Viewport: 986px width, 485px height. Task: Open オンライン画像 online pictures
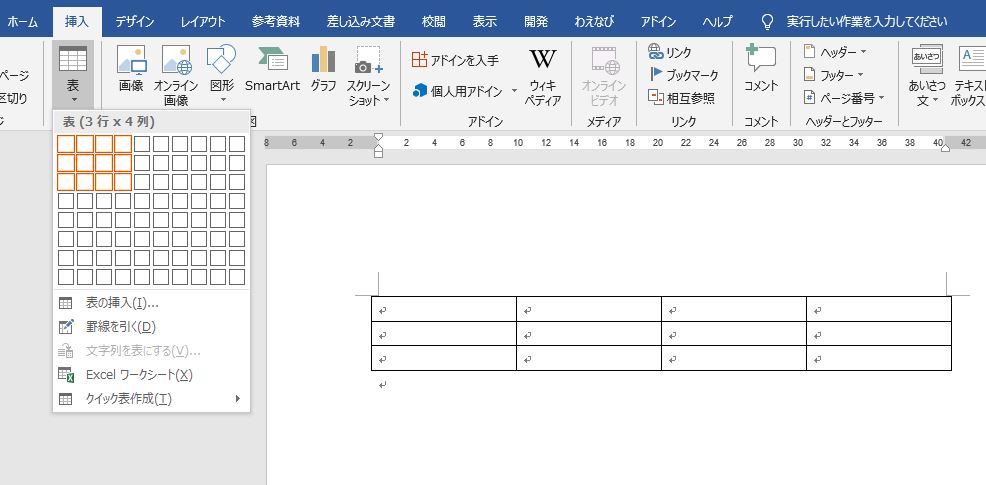(x=176, y=75)
